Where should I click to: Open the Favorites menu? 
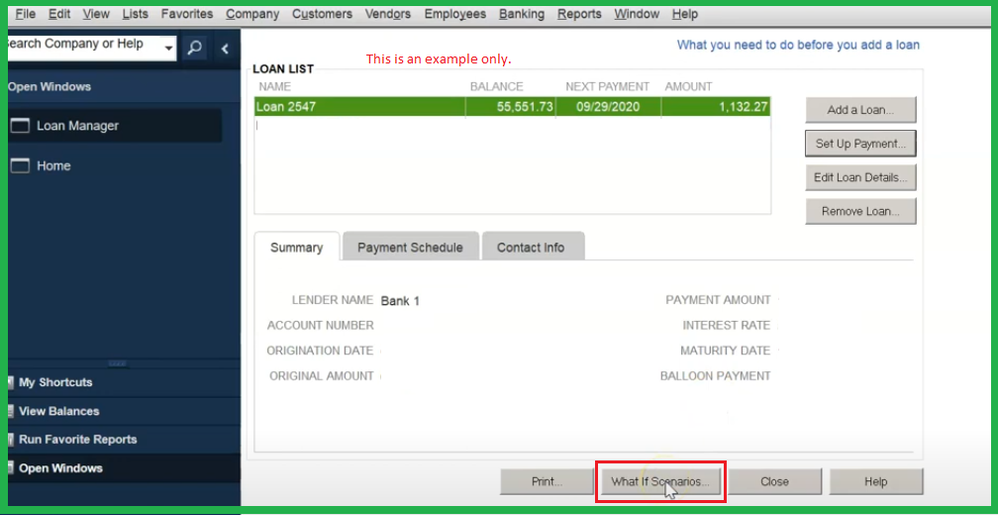click(x=186, y=13)
